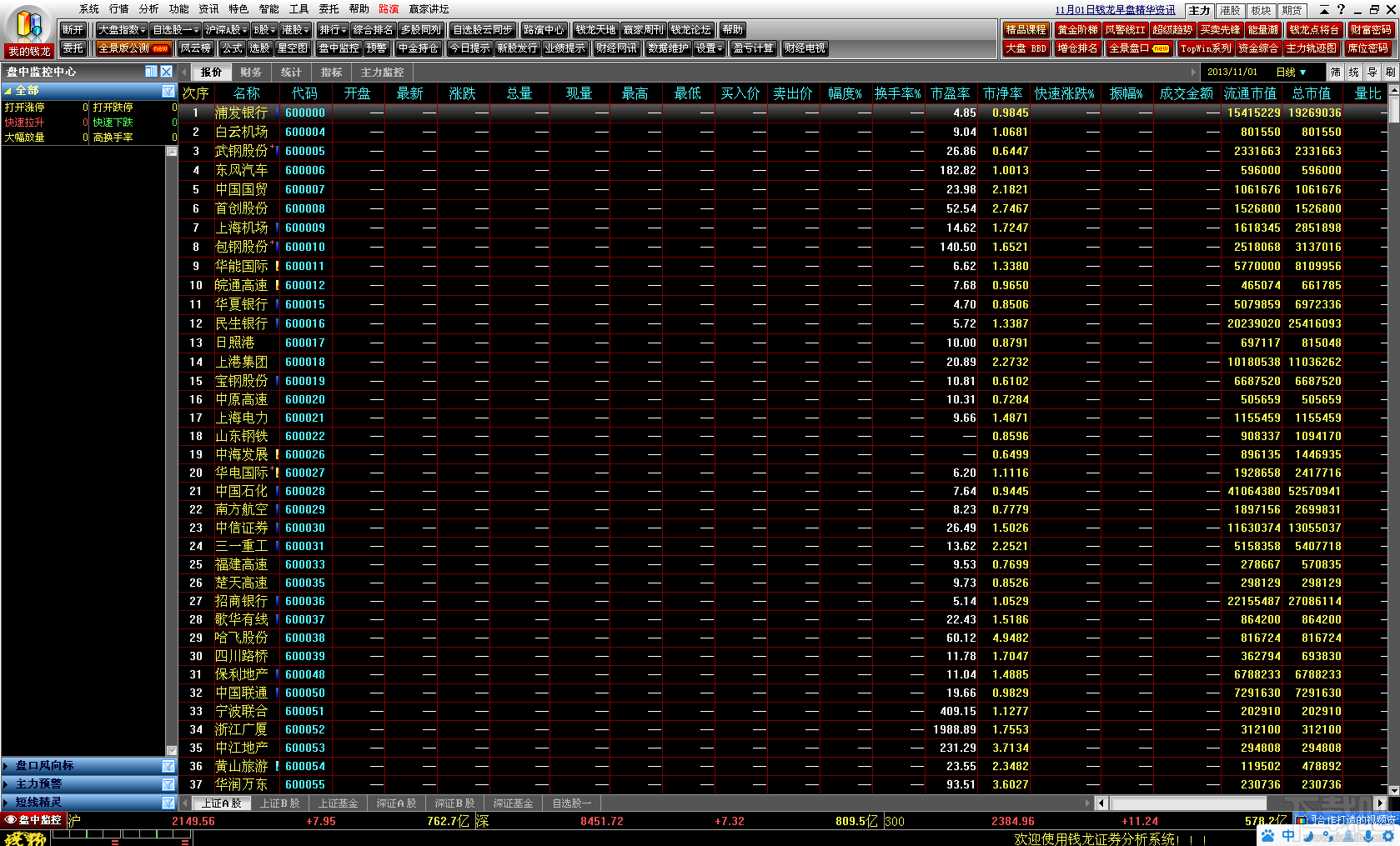Click the 统 statistics button
This screenshot has width=1400, height=846.
[x=1354, y=73]
